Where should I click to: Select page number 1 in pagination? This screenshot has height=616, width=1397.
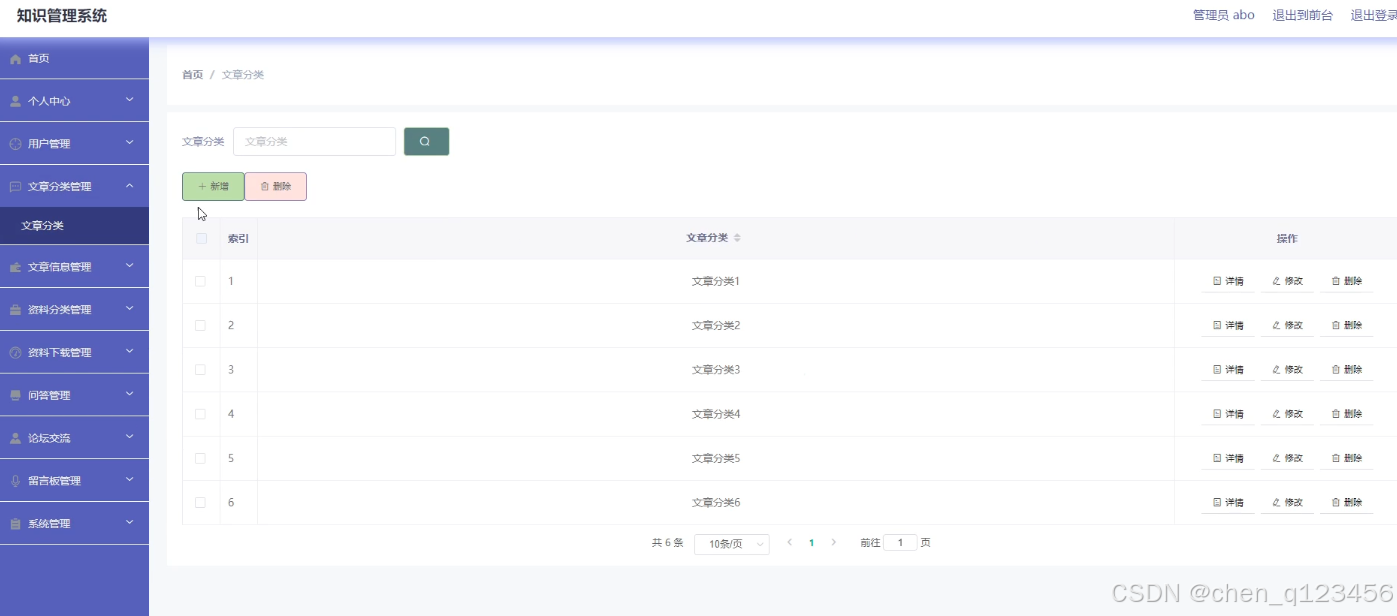811,543
